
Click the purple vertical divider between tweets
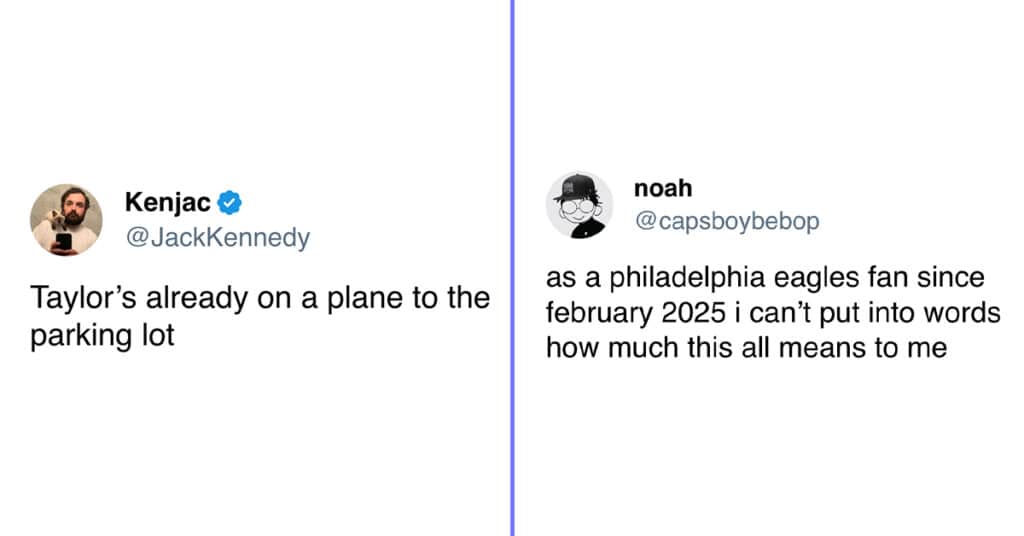tap(512, 268)
